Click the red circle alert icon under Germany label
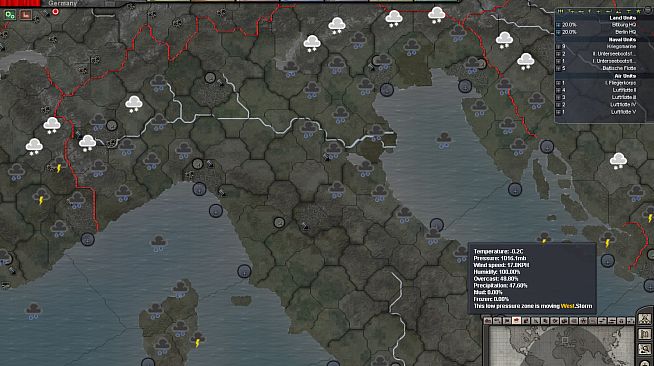654x366 pixels. click(55, 11)
